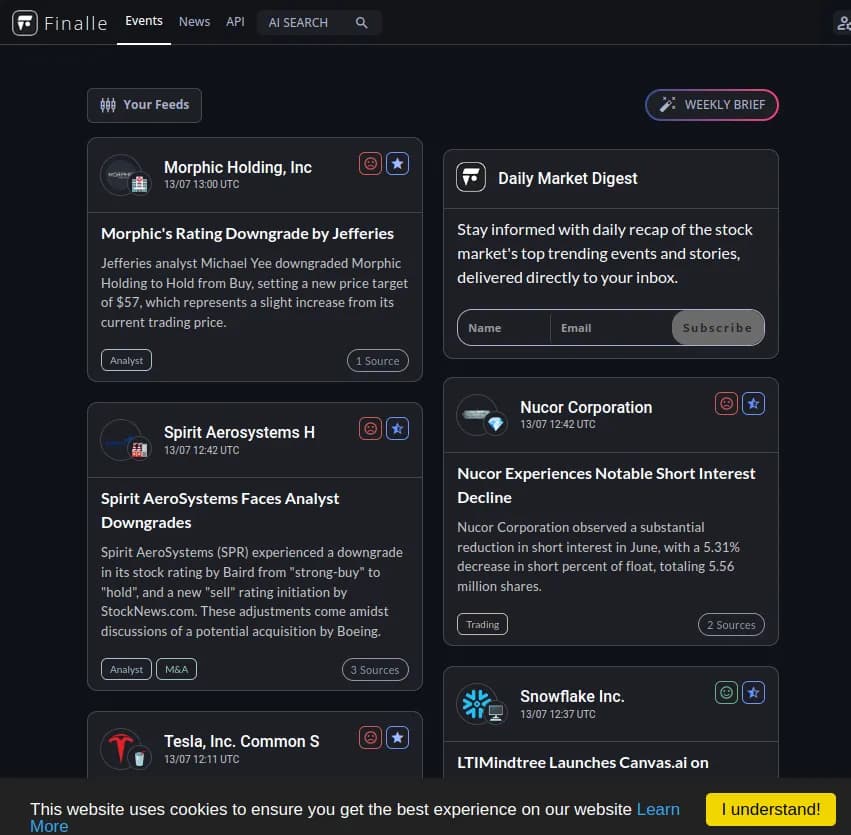
Task: Click the Name input field
Action: pyautogui.click(x=504, y=328)
